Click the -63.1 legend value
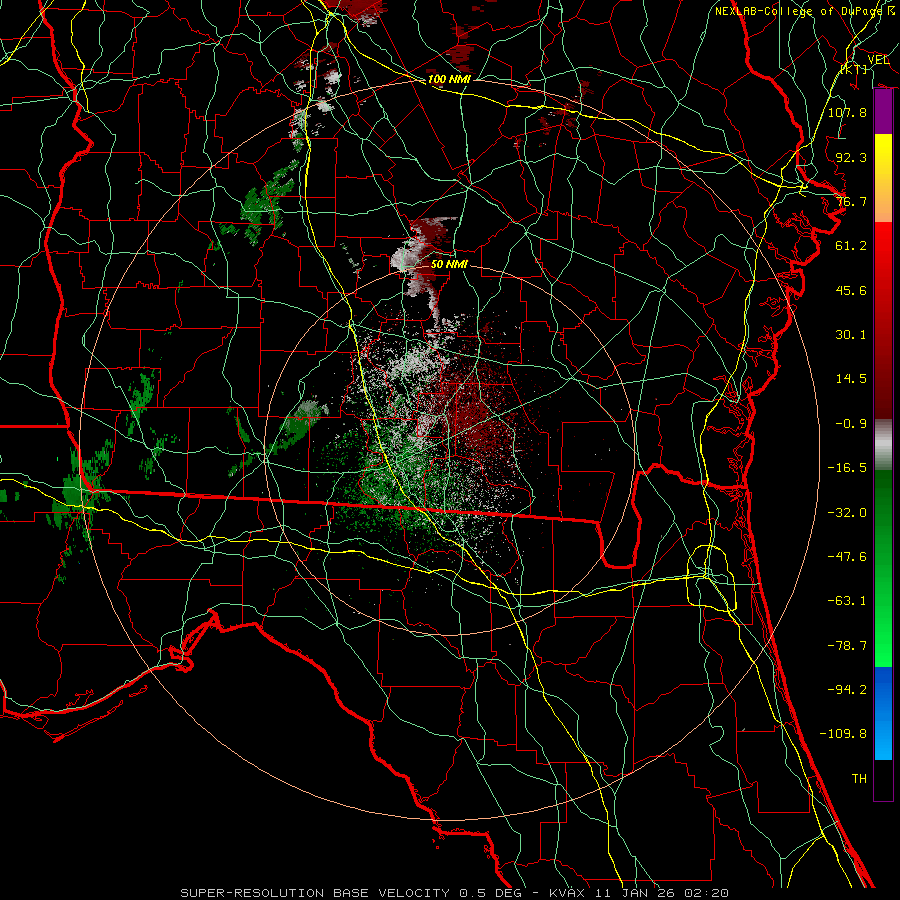The image size is (900, 900). point(847,601)
